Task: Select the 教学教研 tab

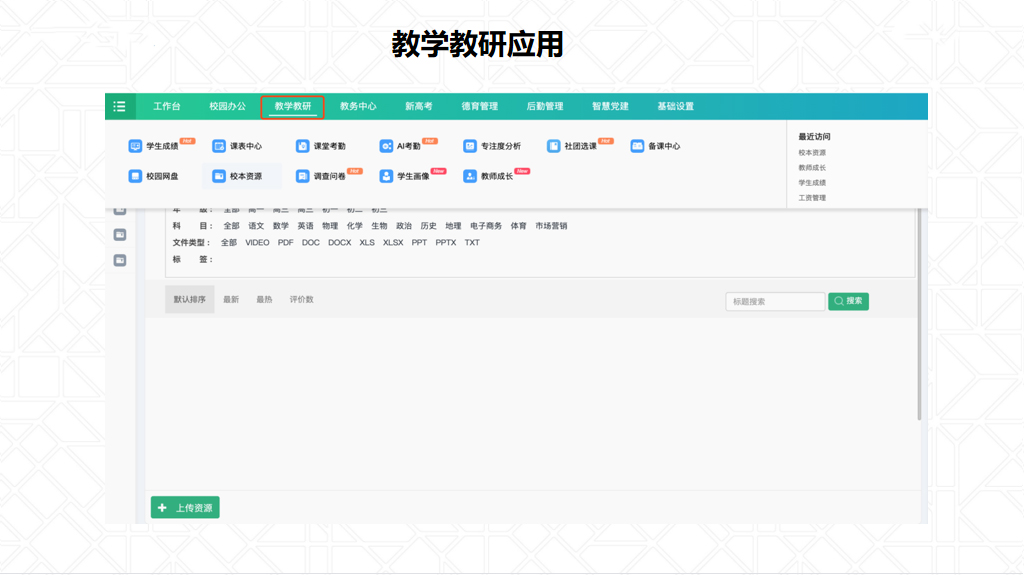Action: tap(293, 106)
